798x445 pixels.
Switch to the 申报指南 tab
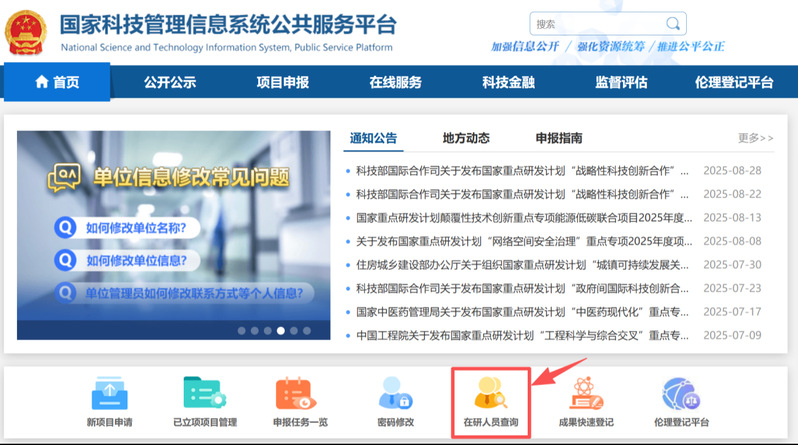pyautogui.click(x=559, y=138)
